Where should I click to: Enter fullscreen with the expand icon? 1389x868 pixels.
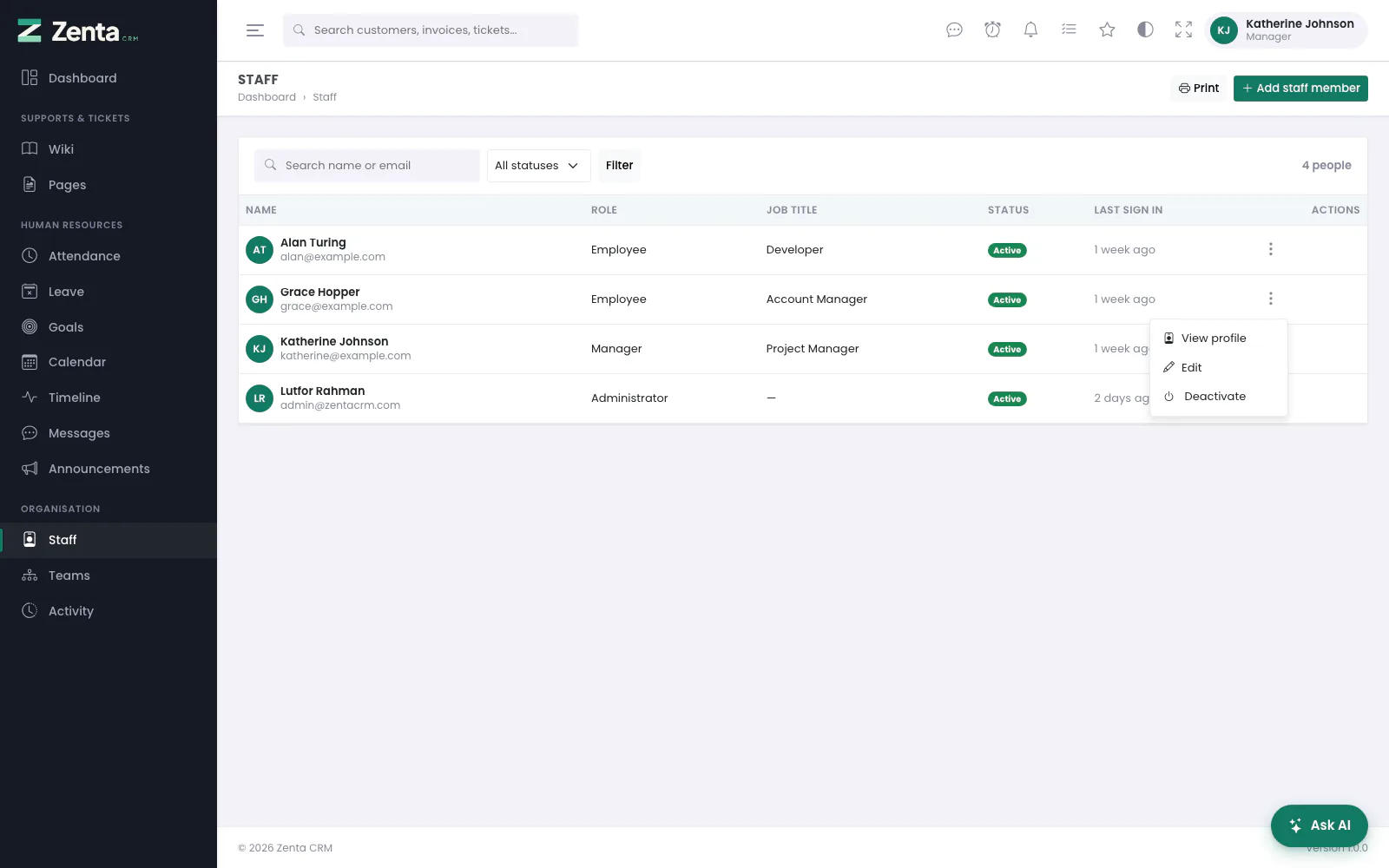click(1183, 30)
